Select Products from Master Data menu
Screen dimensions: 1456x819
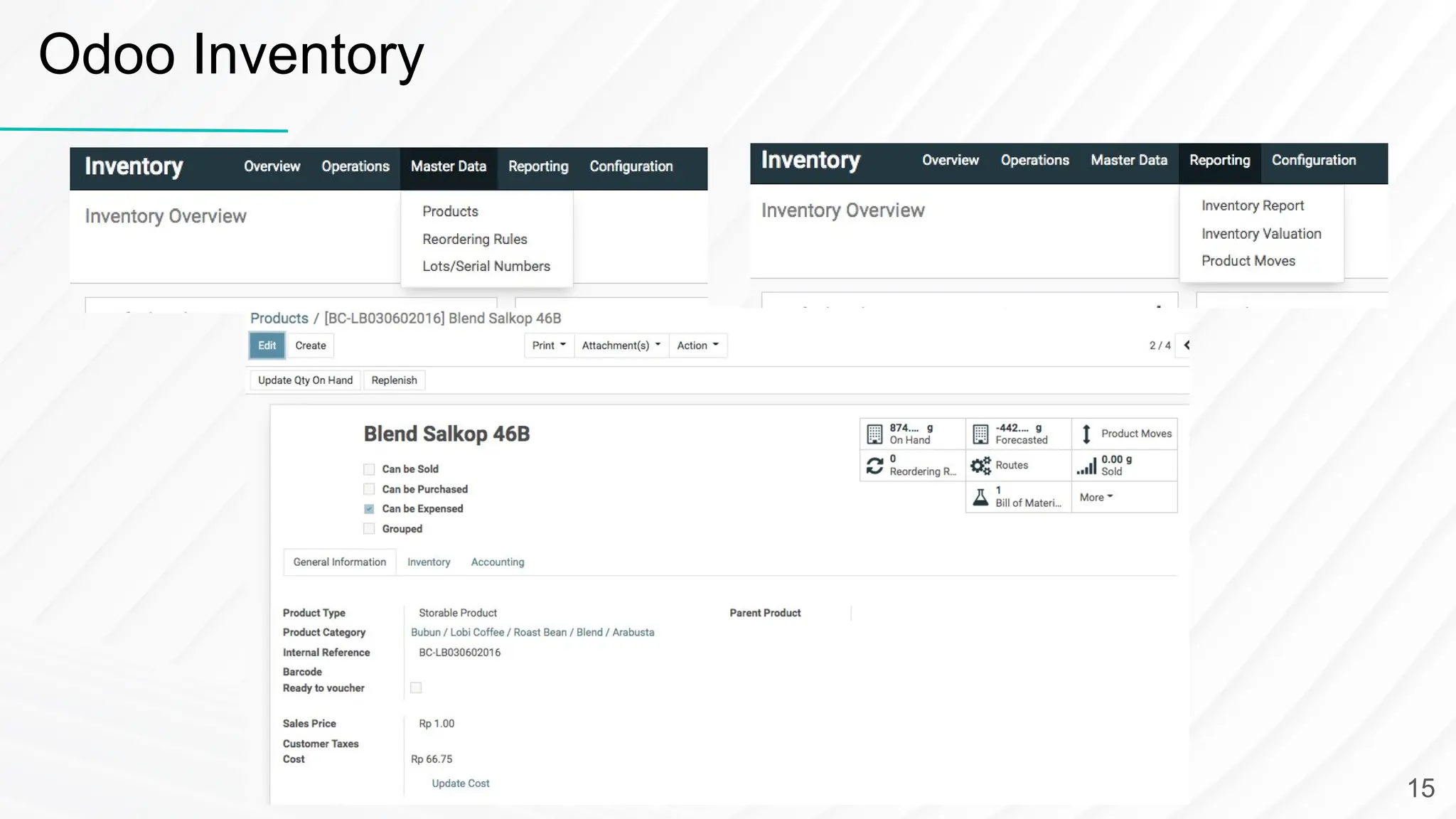click(451, 212)
